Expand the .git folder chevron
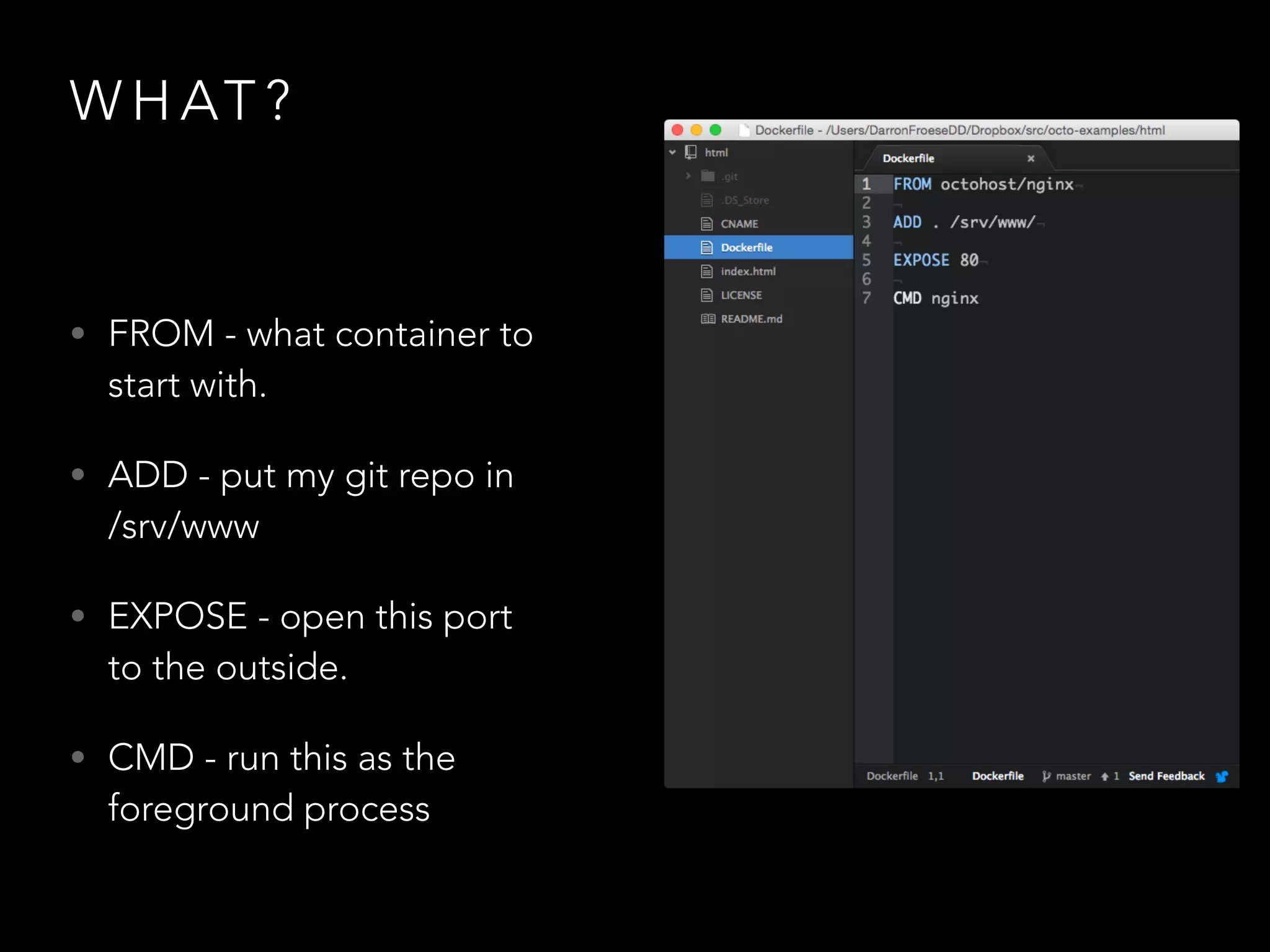 click(x=688, y=176)
